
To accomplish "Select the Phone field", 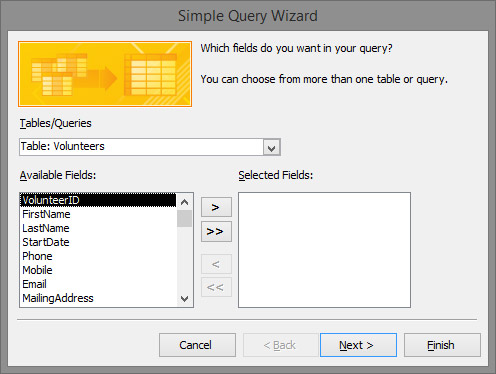I will tap(99, 256).
